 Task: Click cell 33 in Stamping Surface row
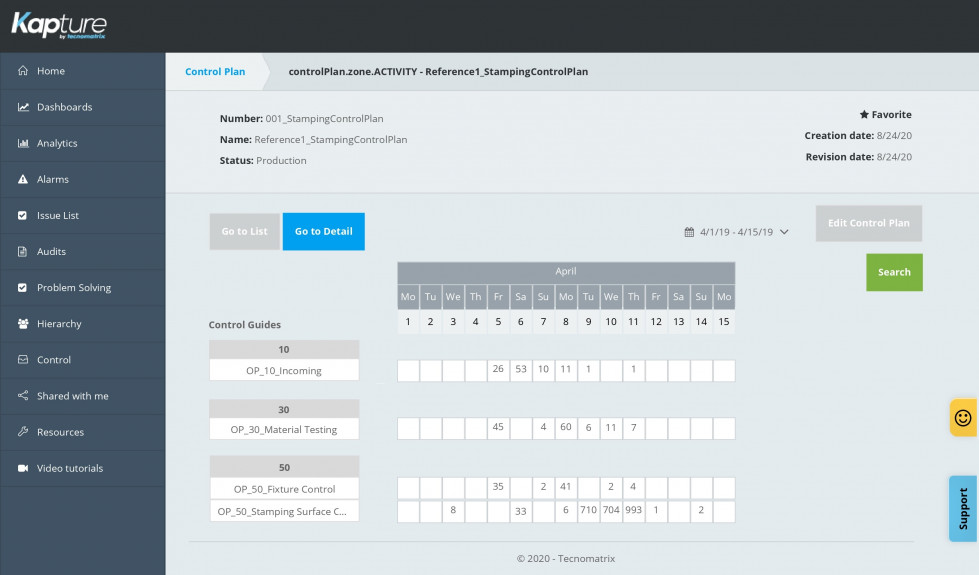click(521, 511)
